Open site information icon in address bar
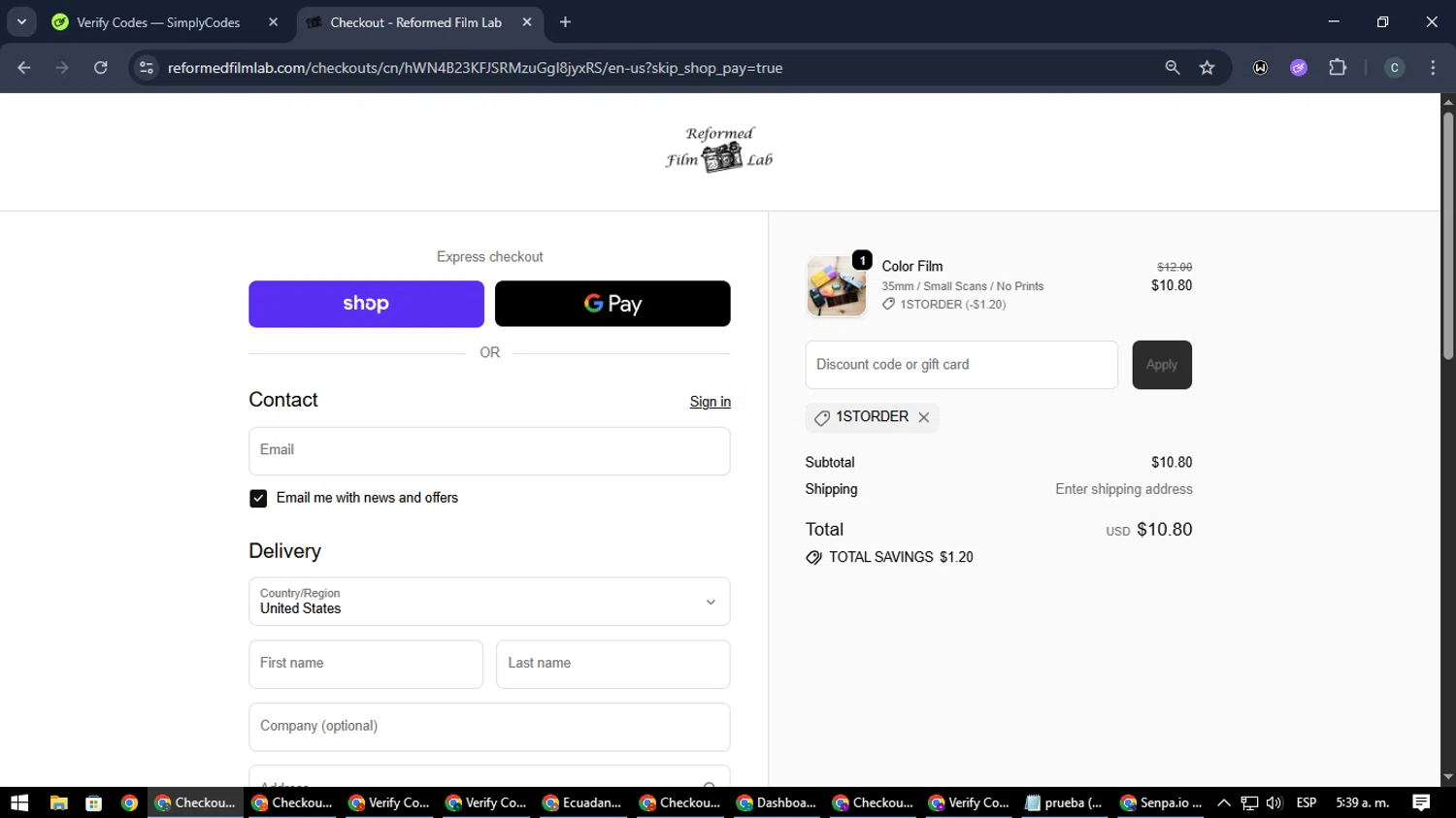This screenshot has height=818, width=1456. pyautogui.click(x=147, y=68)
